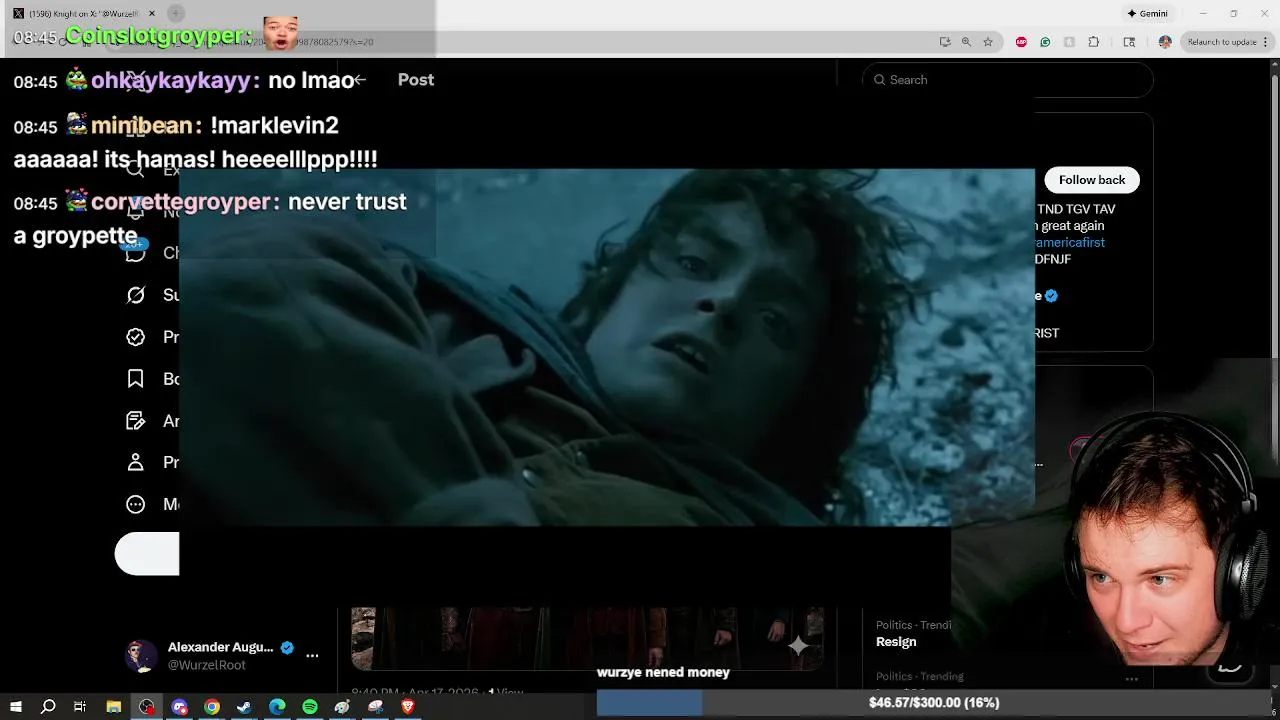Open the Chat icon in X sidebar
The height and width of the screenshot is (720, 1280).
[136, 253]
